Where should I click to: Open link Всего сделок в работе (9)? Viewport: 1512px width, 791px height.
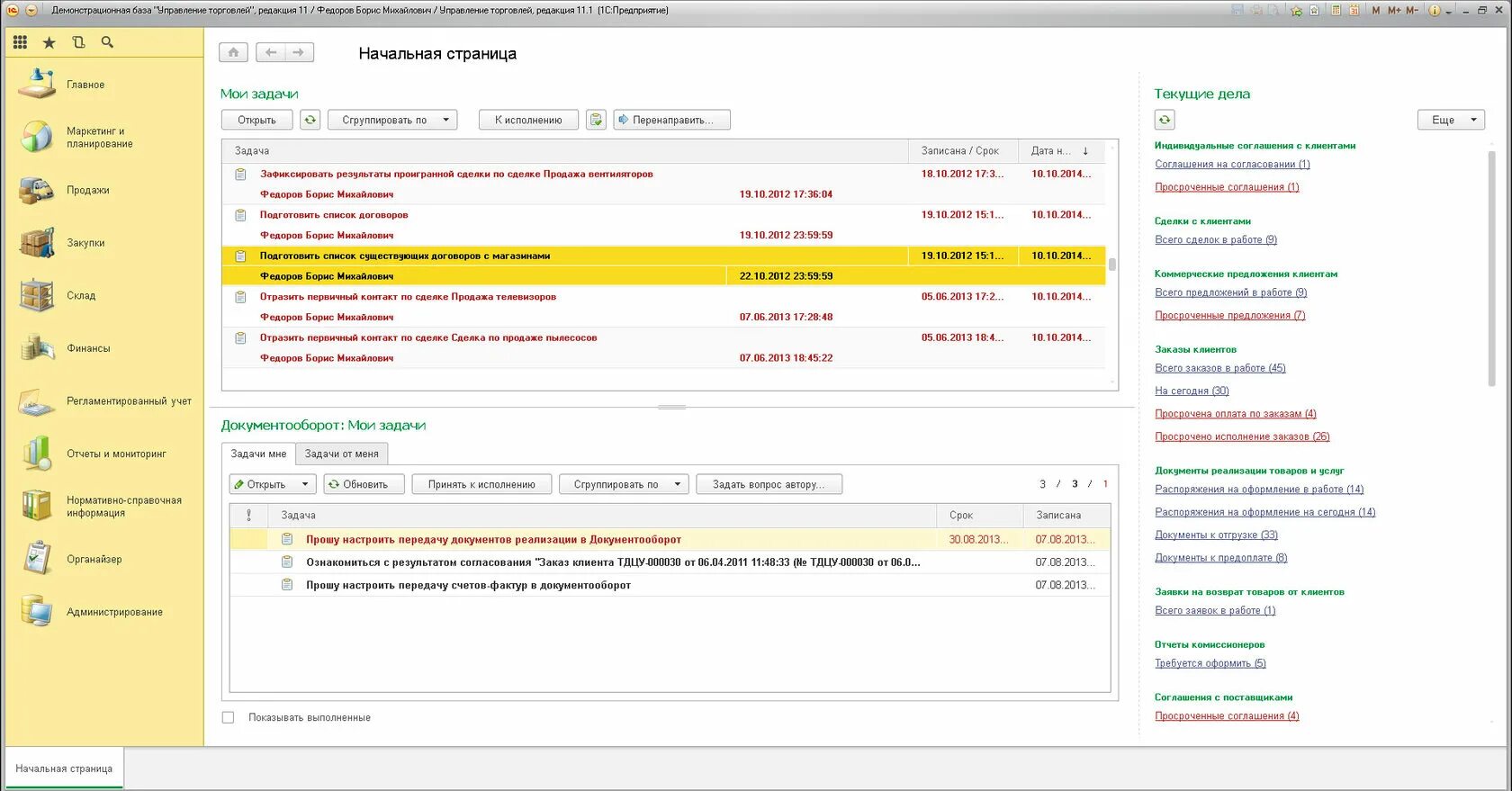pyautogui.click(x=1216, y=239)
